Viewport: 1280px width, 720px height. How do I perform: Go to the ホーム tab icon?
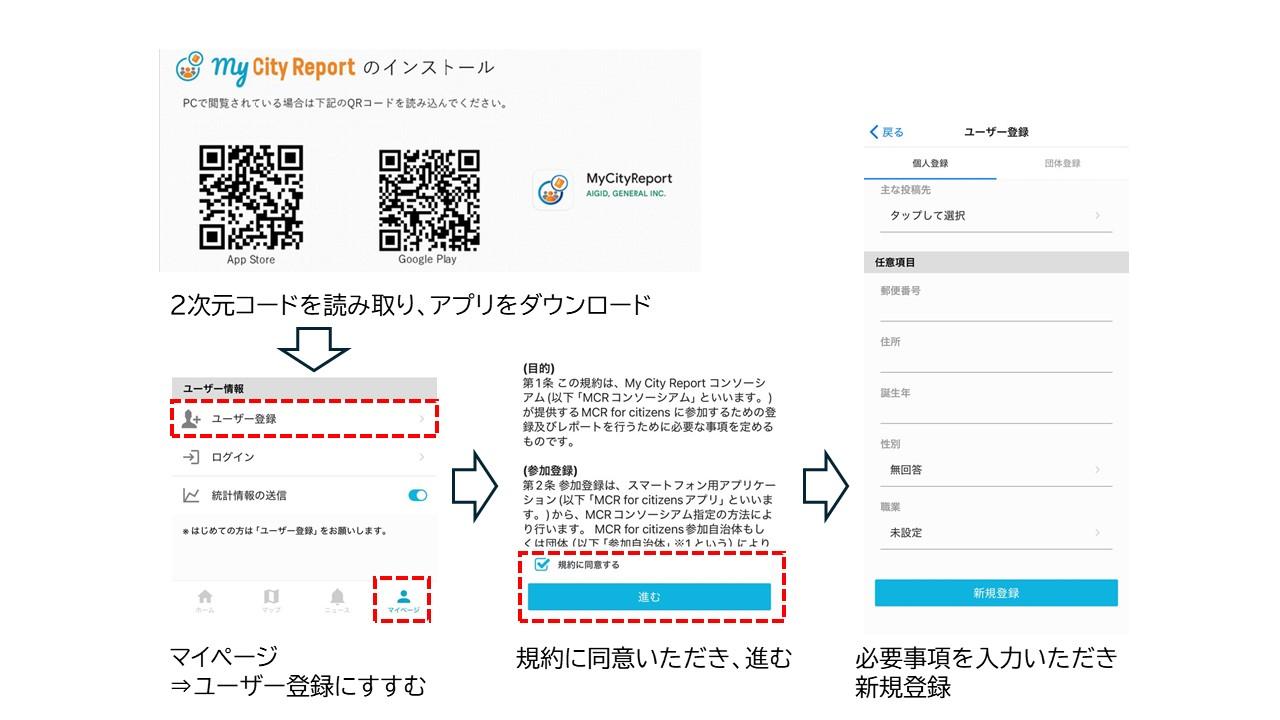(x=205, y=597)
